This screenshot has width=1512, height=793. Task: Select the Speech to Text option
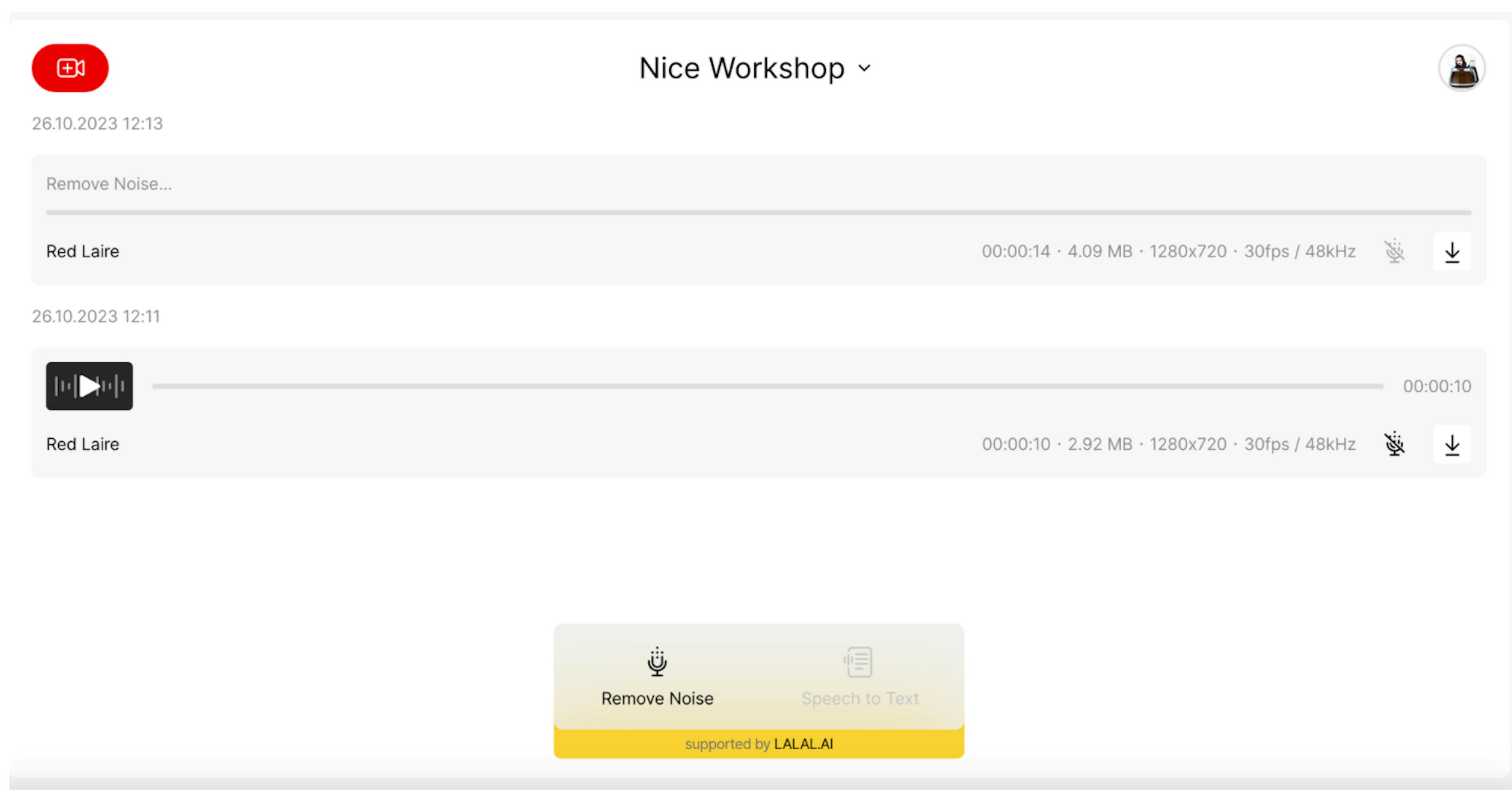860,677
